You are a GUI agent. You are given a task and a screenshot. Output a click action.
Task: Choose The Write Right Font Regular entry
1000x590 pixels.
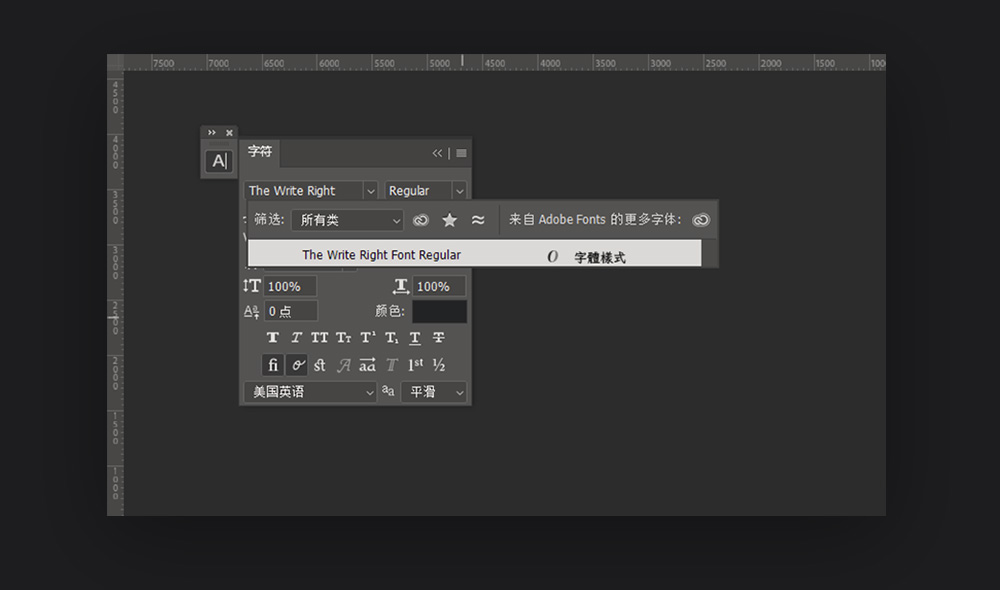tap(381, 255)
